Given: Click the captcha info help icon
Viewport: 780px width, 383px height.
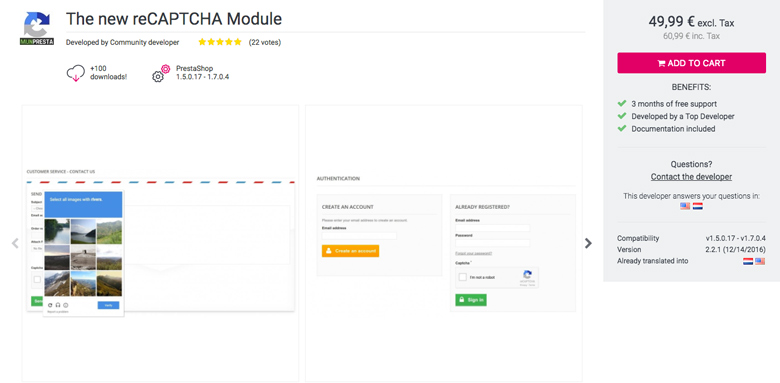Looking at the screenshot, I should click(x=66, y=305).
